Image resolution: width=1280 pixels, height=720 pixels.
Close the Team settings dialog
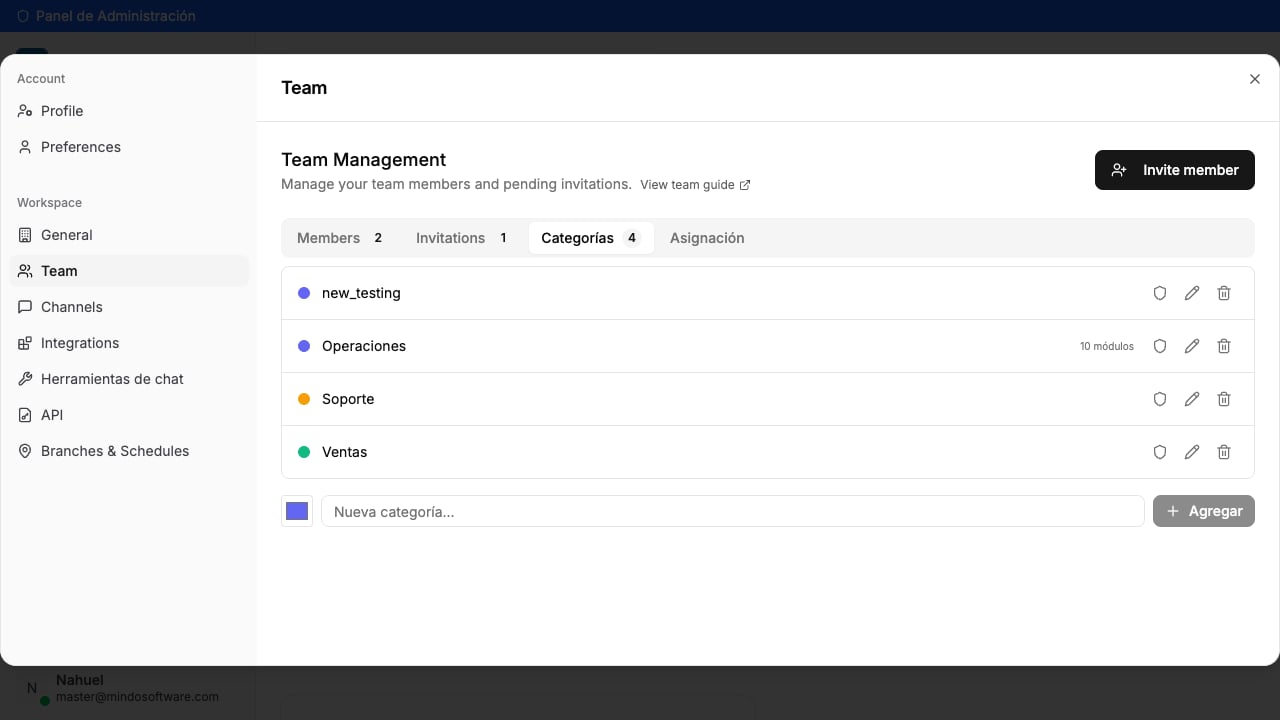[x=1255, y=79]
